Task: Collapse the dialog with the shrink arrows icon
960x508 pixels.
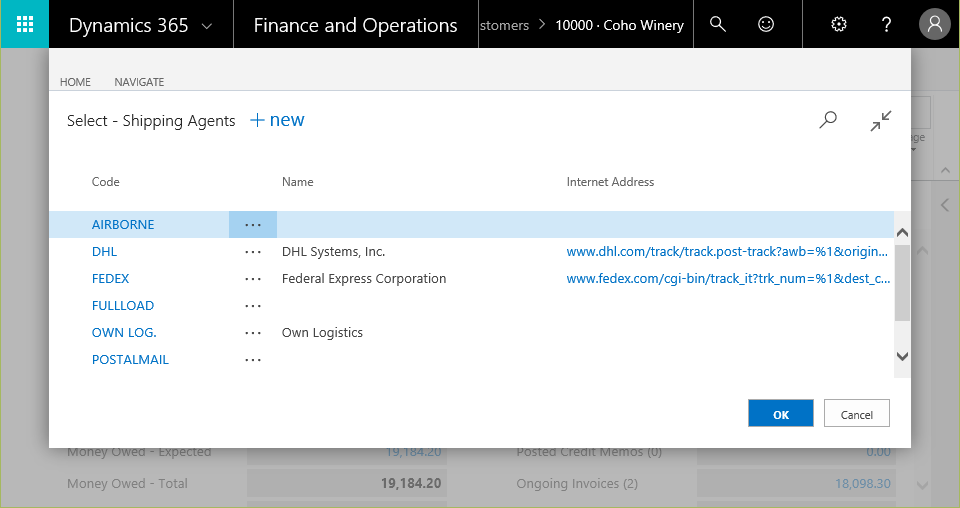Action: tap(880, 121)
